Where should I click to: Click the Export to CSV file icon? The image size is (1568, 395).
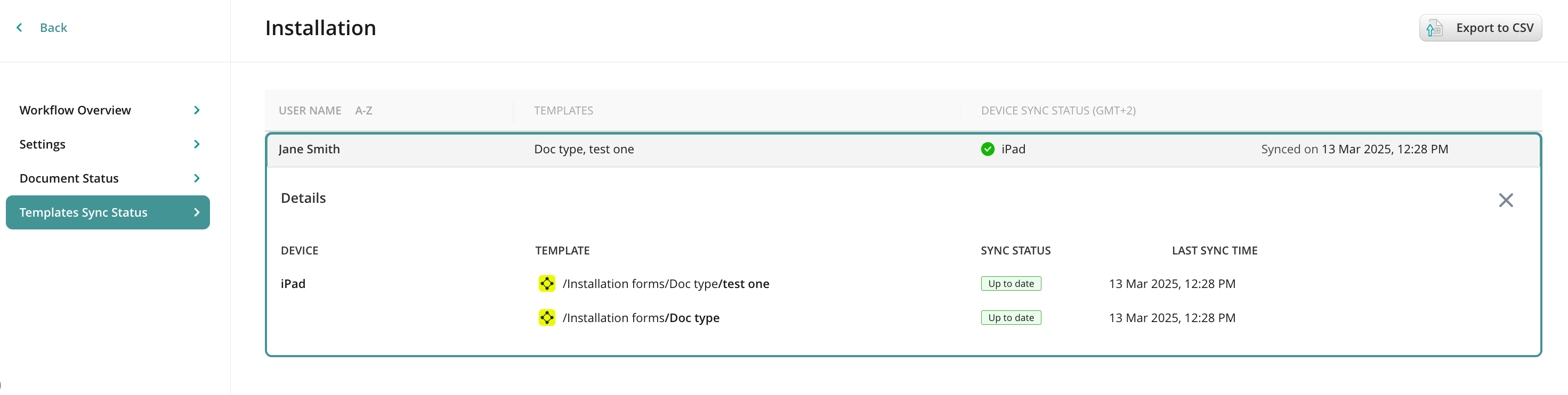[1435, 28]
